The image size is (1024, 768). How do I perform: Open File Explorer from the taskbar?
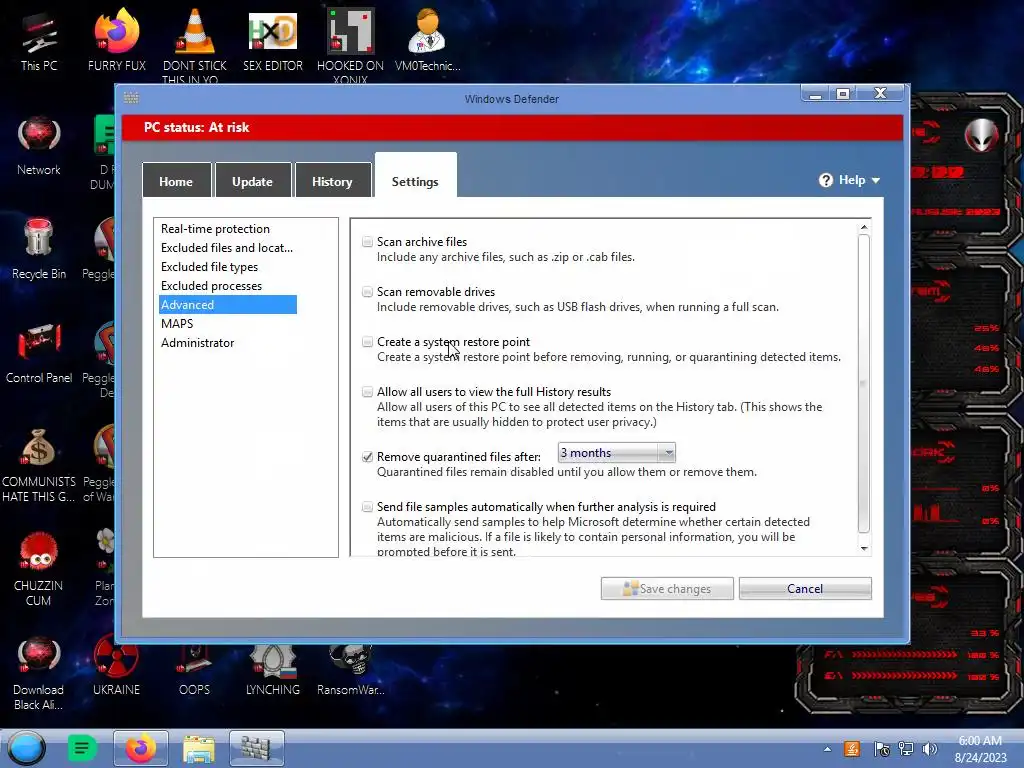pos(199,748)
